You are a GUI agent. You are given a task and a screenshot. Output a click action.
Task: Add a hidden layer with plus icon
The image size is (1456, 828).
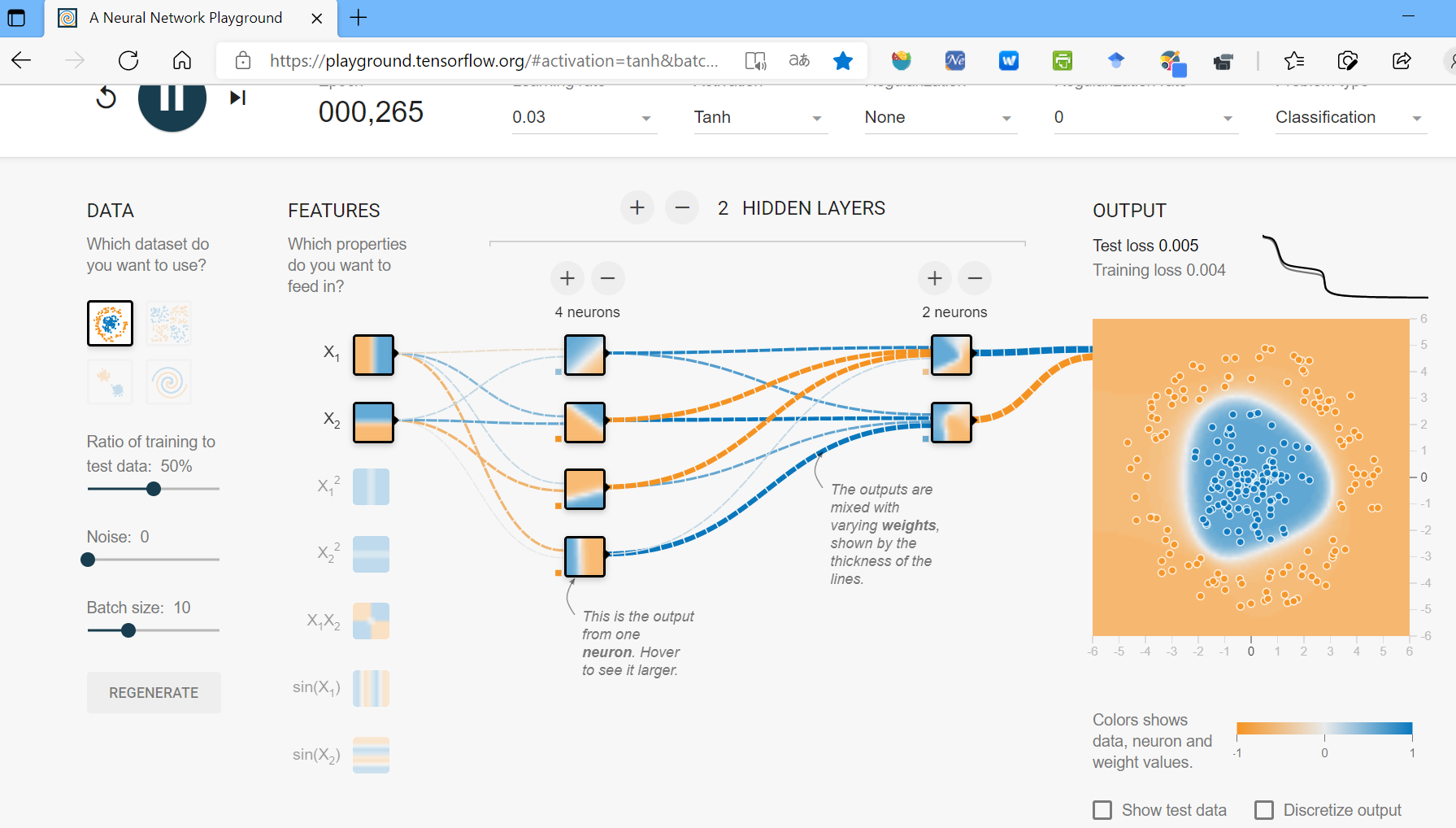[x=637, y=208]
